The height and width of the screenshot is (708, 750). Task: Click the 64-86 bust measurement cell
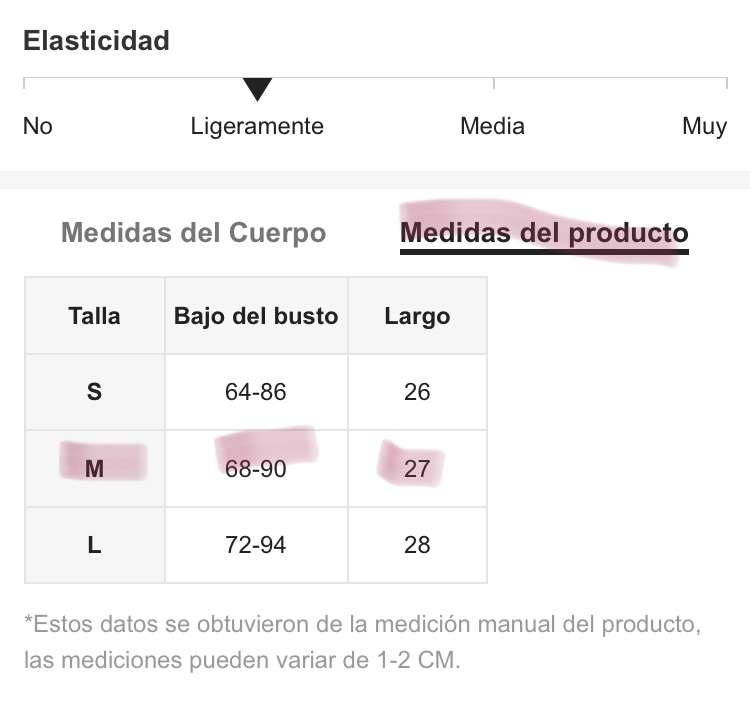pos(256,392)
